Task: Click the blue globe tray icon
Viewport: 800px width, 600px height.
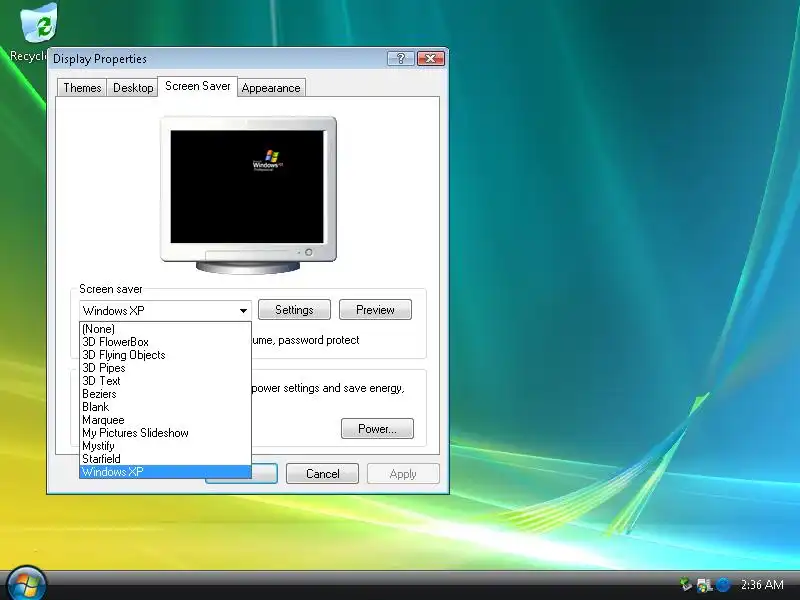Action: [x=723, y=585]
